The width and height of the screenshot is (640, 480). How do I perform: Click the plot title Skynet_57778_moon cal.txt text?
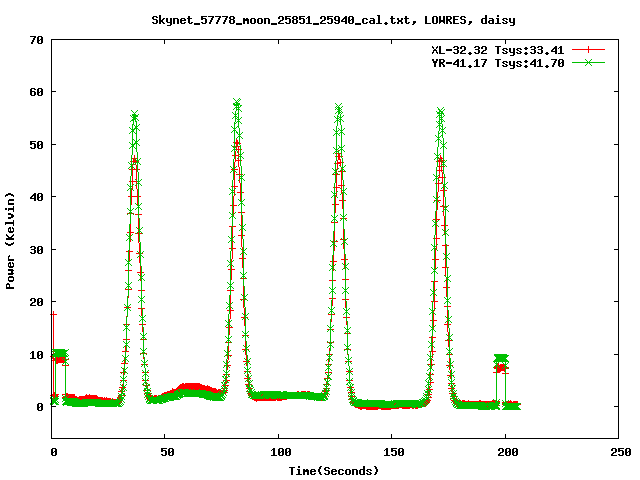[319, 19]
